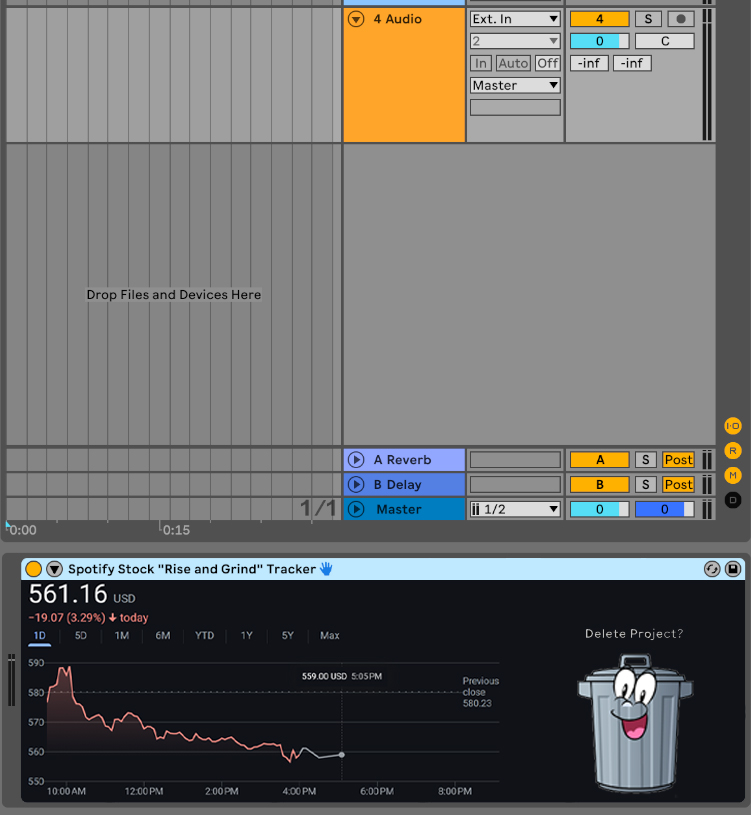Click the Master track play icon
This screenshot has width=751, height=815.
(x=356, y=509)
